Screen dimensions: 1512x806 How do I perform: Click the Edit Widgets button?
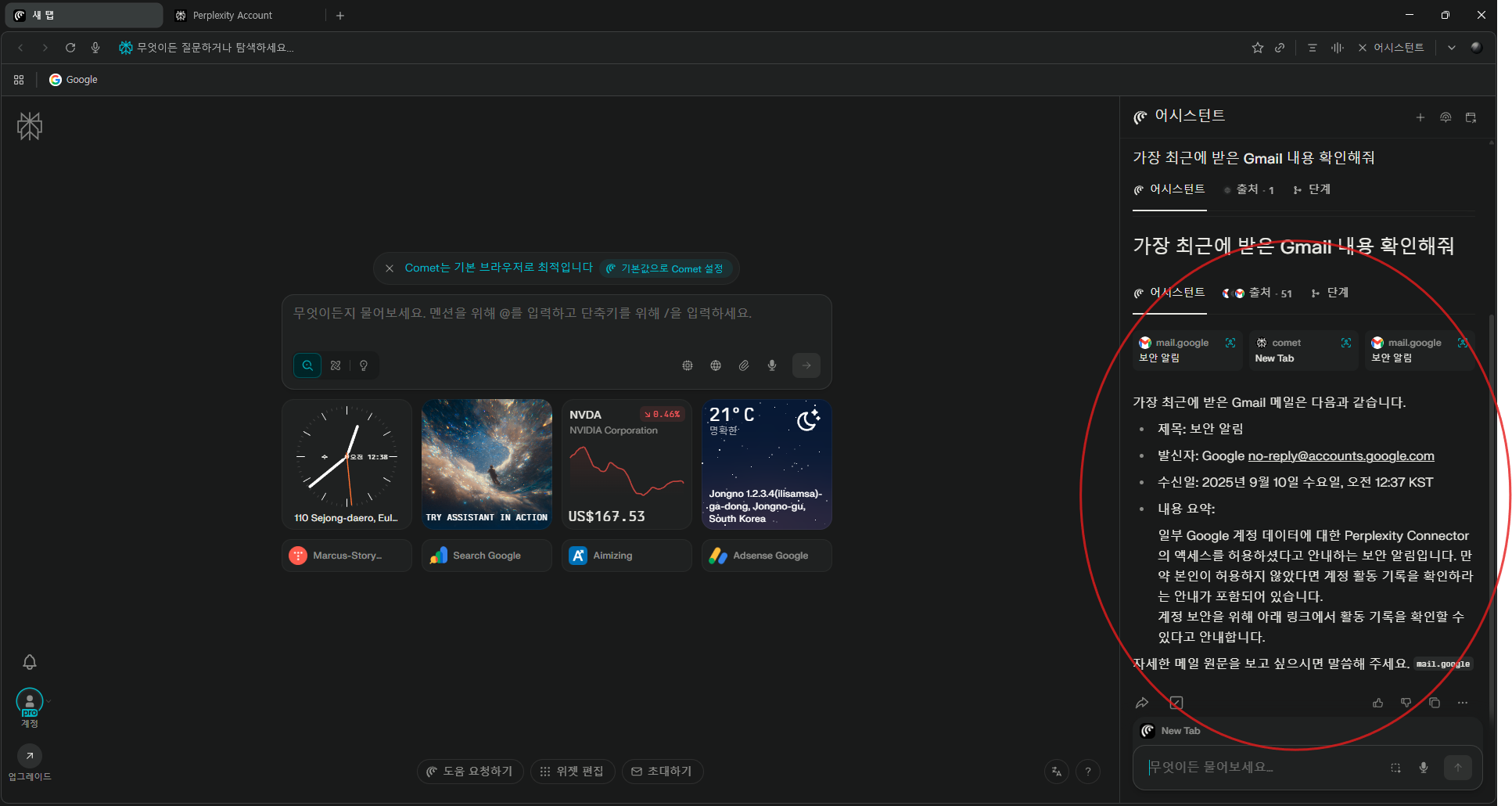(573, 772)
